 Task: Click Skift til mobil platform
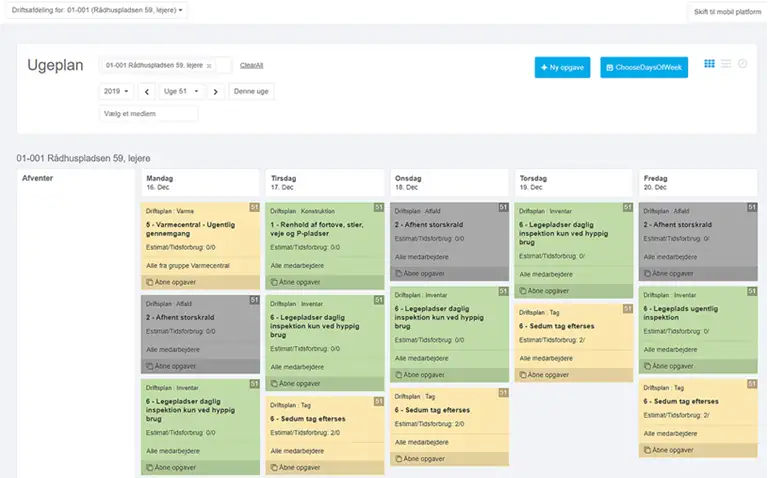[725, 12]
